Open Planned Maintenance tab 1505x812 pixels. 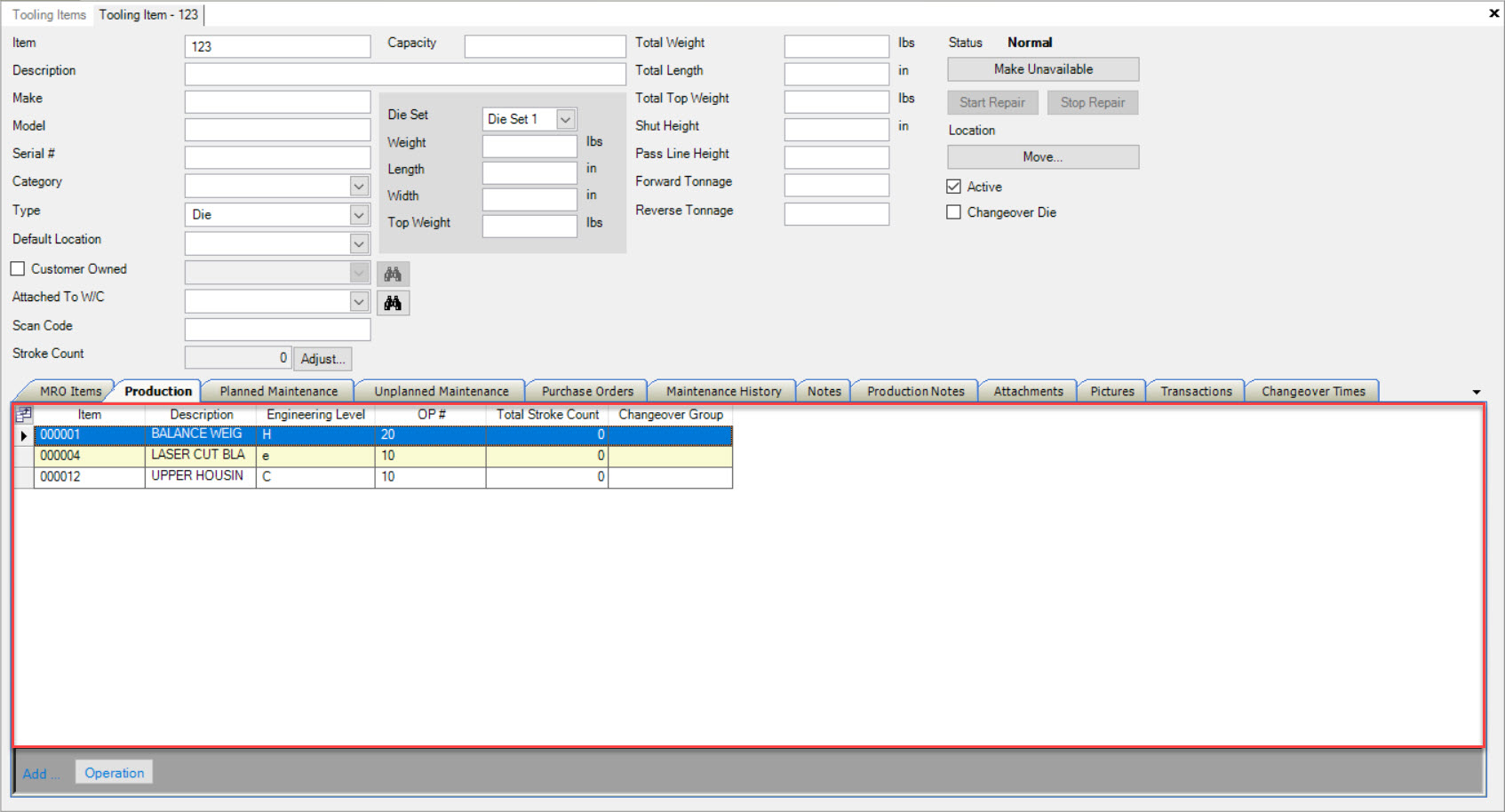point(279,391)
